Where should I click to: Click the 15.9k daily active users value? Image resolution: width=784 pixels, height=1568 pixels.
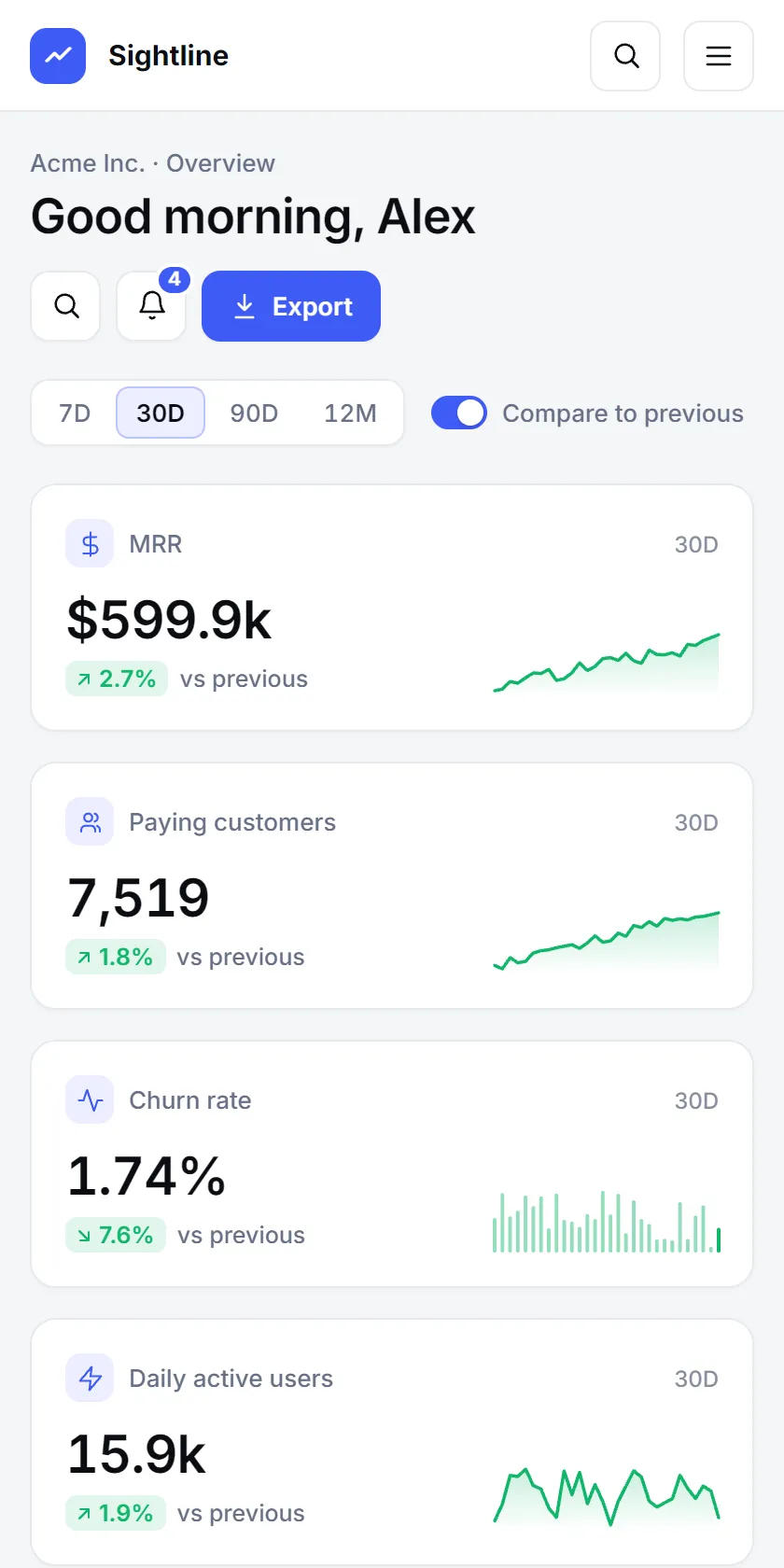pyautogui.click(x=136, y=1454)
